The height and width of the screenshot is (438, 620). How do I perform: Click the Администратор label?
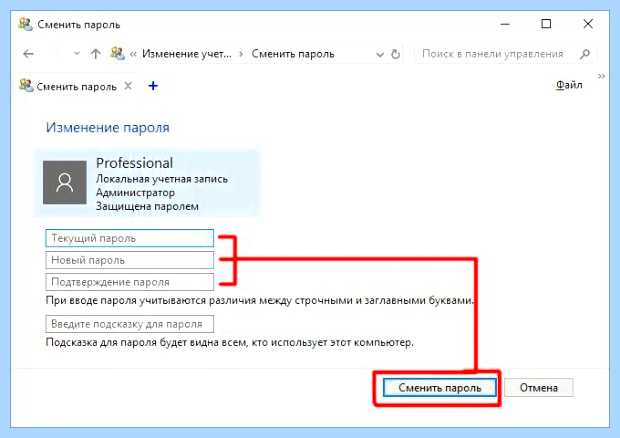click(135, 193)
